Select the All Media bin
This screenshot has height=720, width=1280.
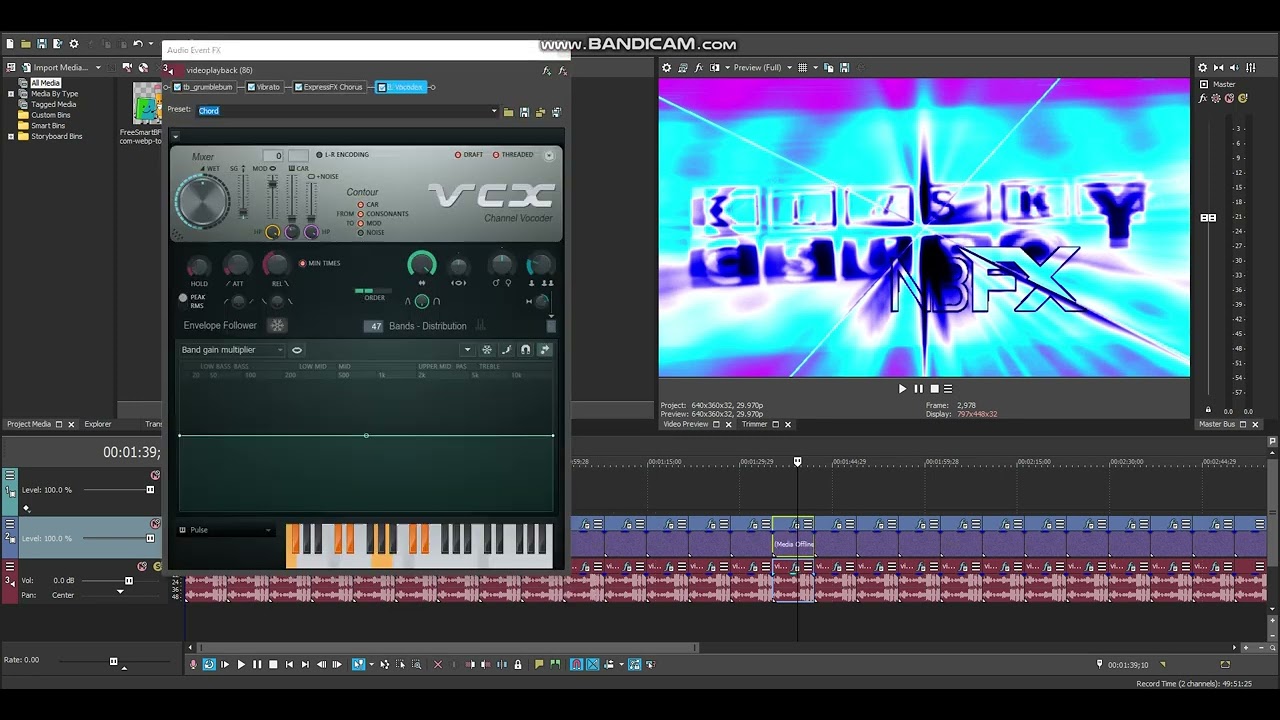tap(45, 83)
